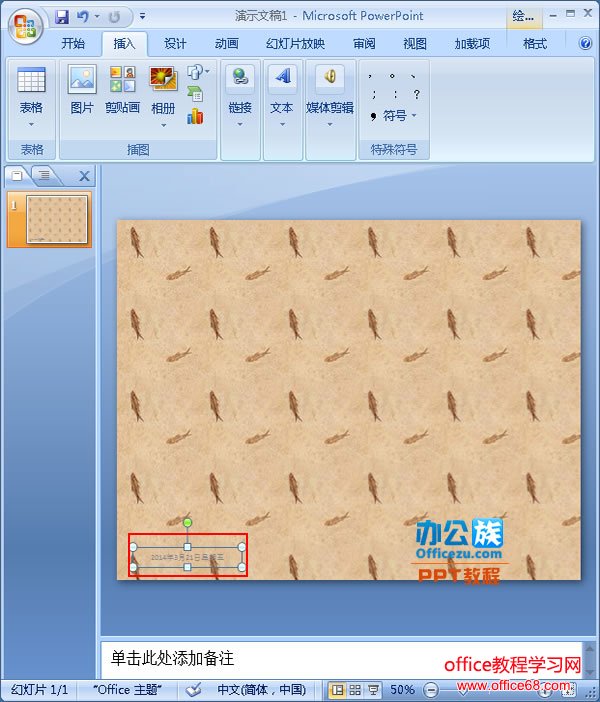Insert the comma special symbol

(370, 76)
